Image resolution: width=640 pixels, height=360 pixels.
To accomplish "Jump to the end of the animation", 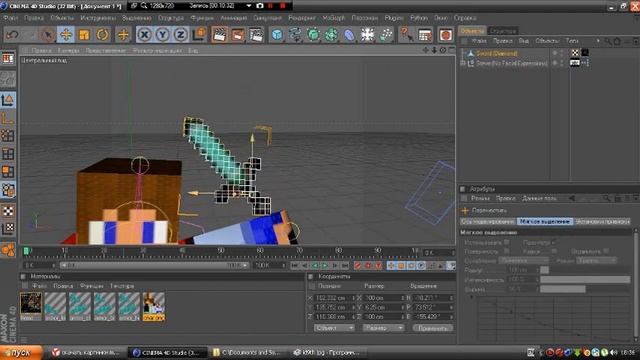I will point(345,266).
